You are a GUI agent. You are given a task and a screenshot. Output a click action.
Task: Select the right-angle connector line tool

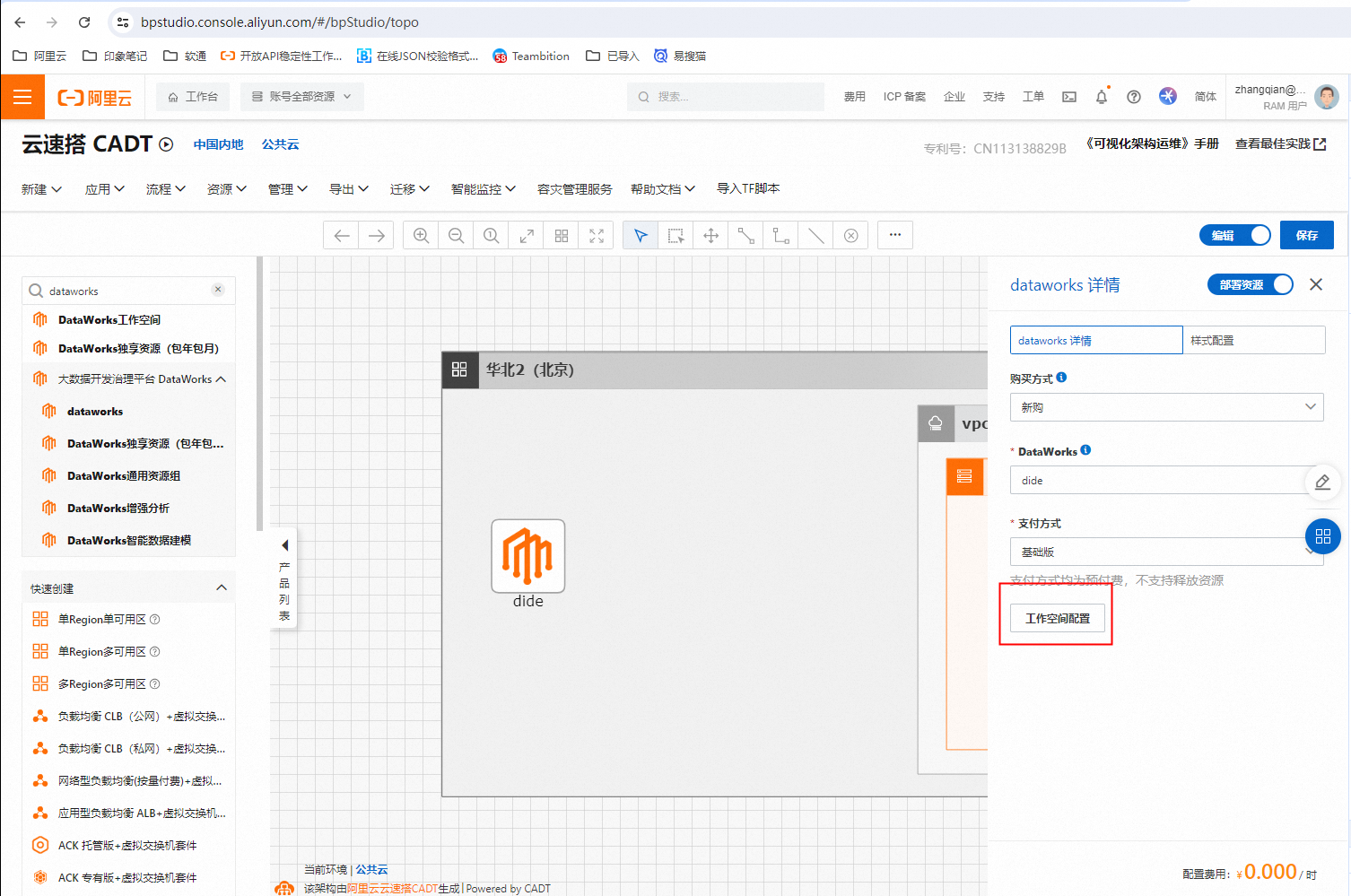(x=780, y=236)
